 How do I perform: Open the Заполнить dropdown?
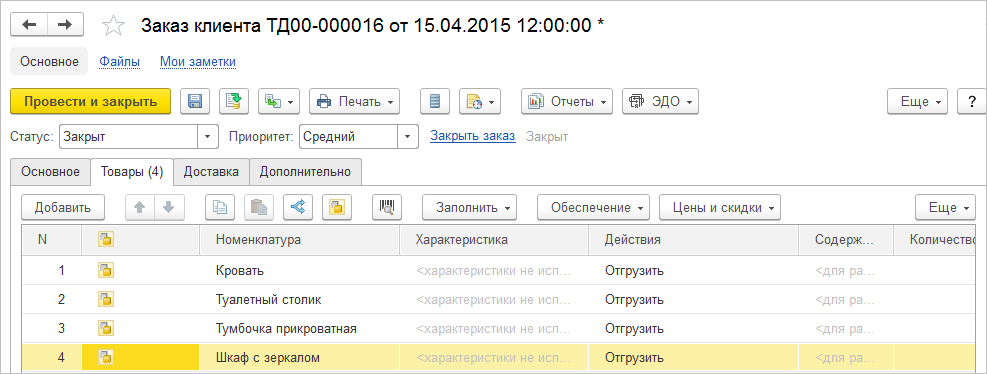(469, 207)
